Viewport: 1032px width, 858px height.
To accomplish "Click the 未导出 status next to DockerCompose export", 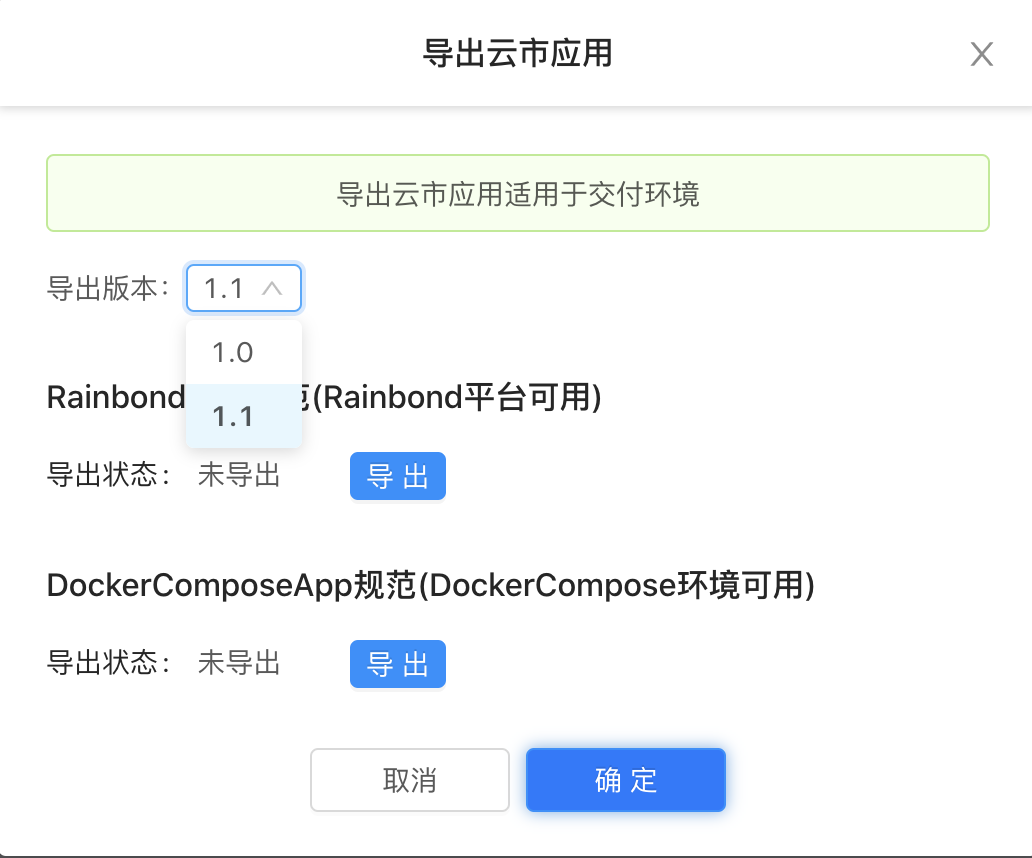I will point(237,663).
